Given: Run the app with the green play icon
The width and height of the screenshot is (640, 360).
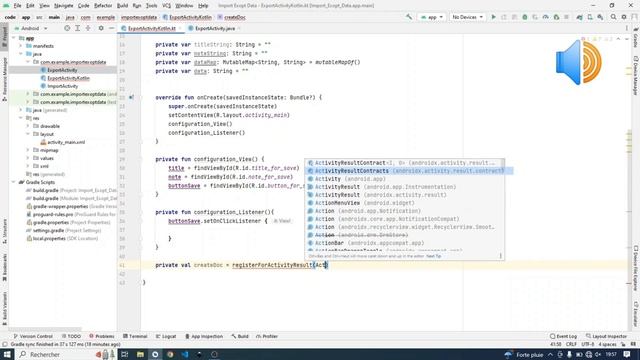Looking at the screenshot, I should [x=493, y=17].
